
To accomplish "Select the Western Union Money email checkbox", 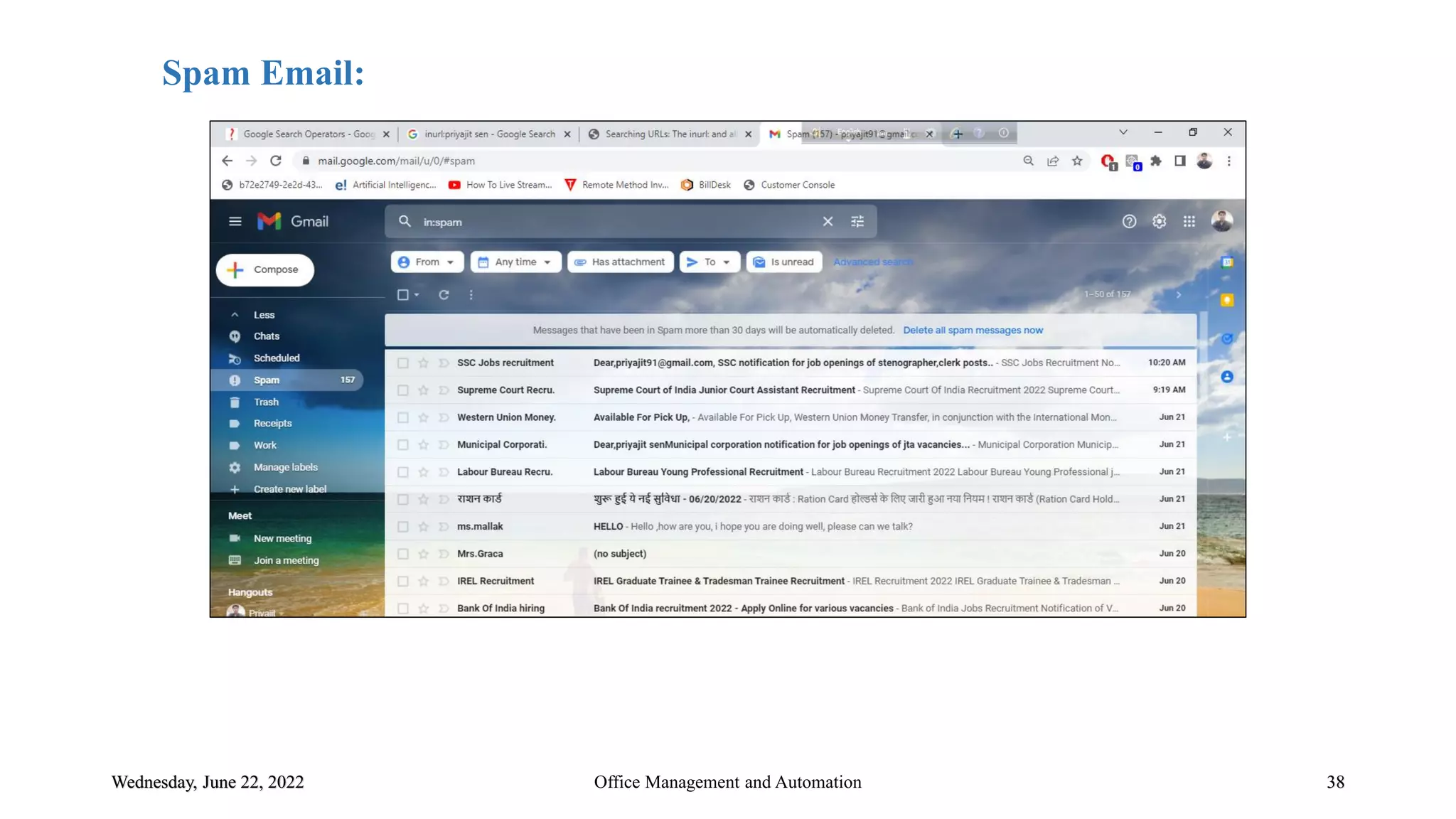I will 403,417.
